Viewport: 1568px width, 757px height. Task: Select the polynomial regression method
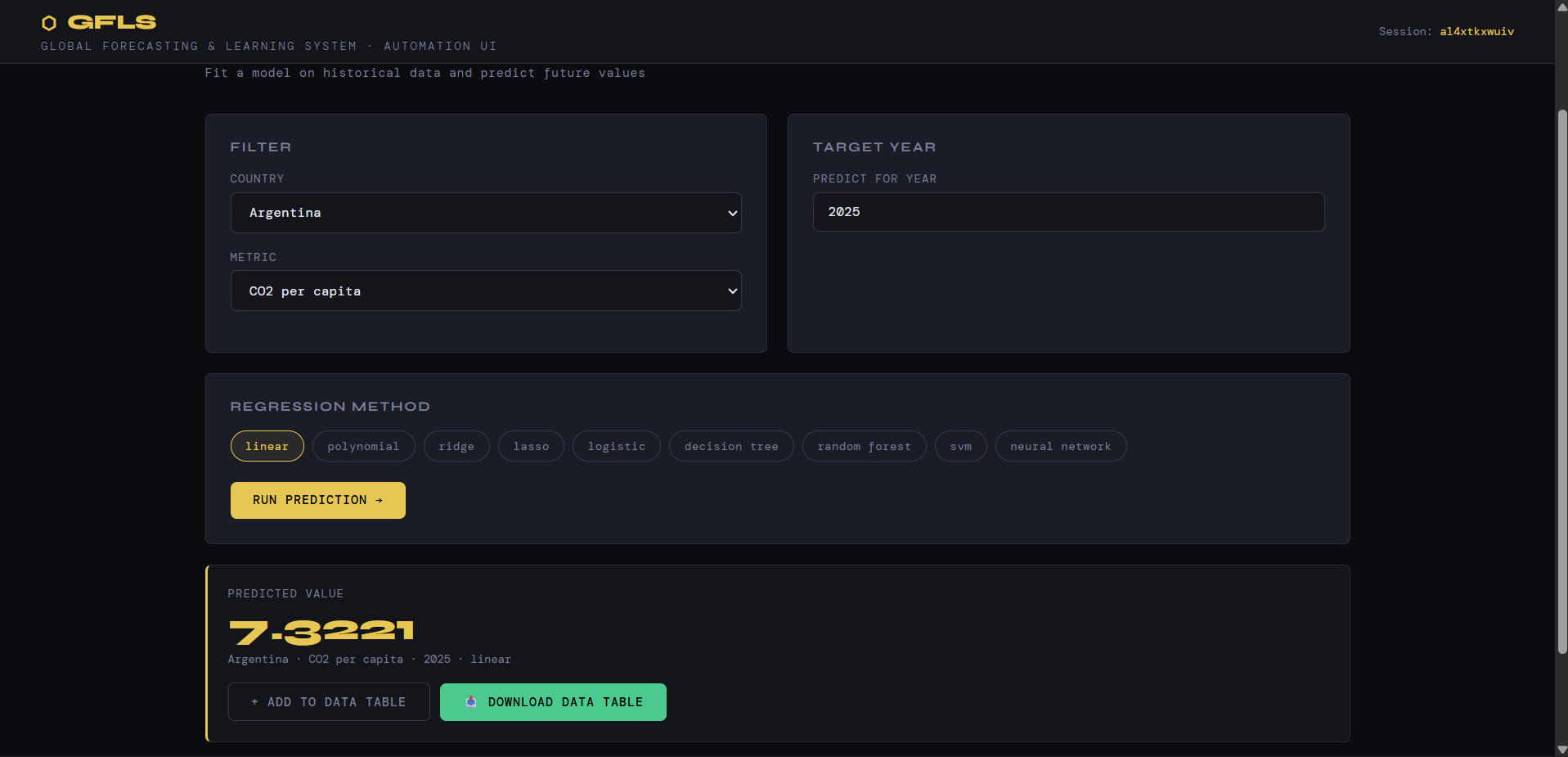(x=363, y=446)
